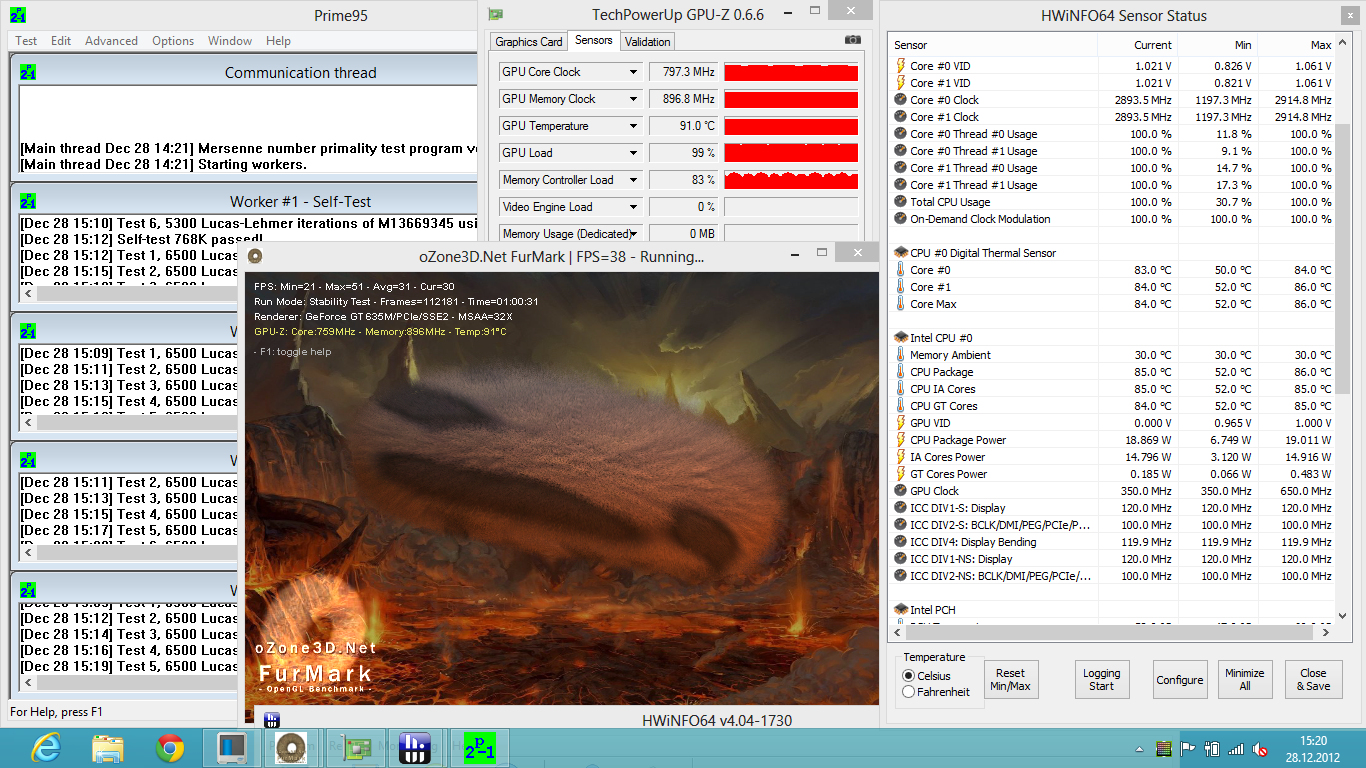Open File Explorer from the taskbar
Viewport: 1366px width, 768px height.
(107, 748)
